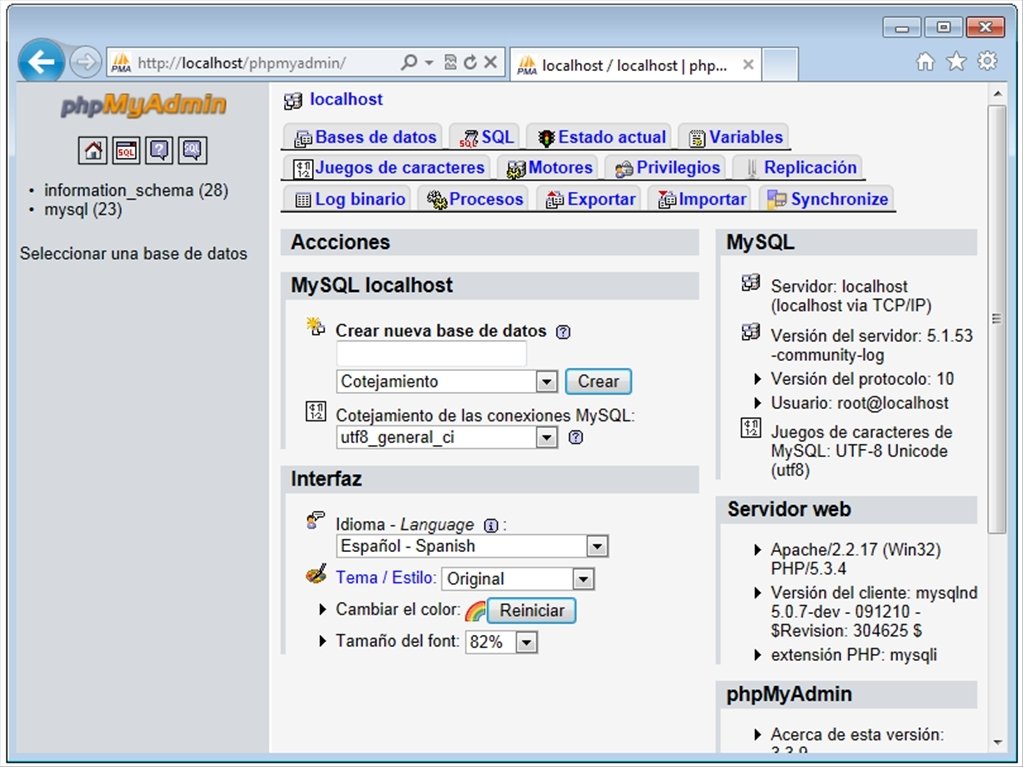Open the utf8_general_ci connection collation dropdown
Screen dimensions: 1023x767
447,437
